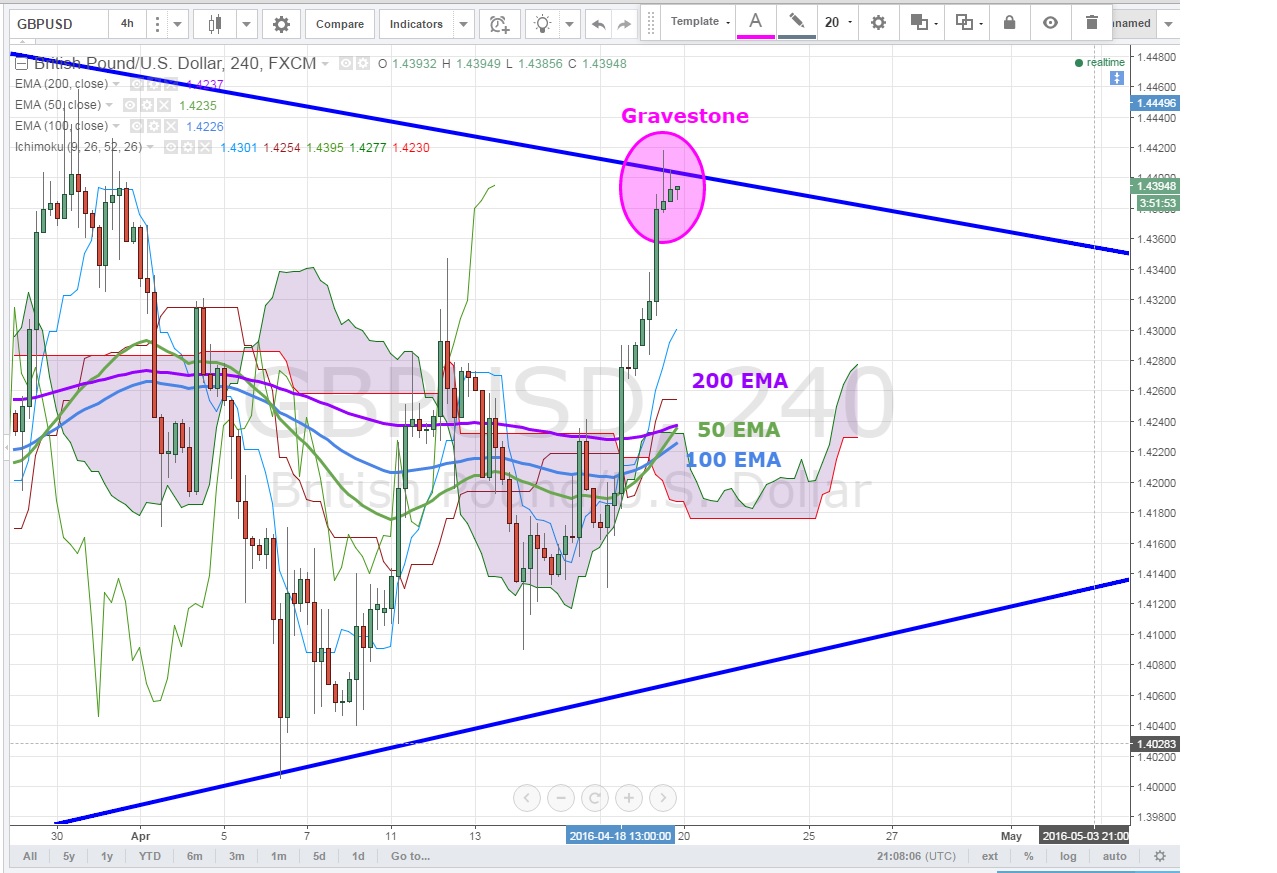1277x873 pixels.
Task: Open the chart properties gear in top toolbar
Action: [x=281, y=24]
